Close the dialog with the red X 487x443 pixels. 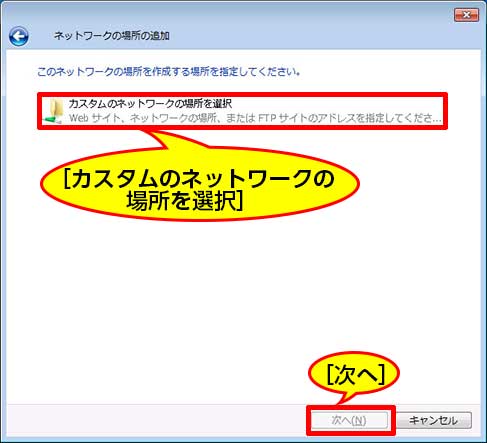(466, 15)
